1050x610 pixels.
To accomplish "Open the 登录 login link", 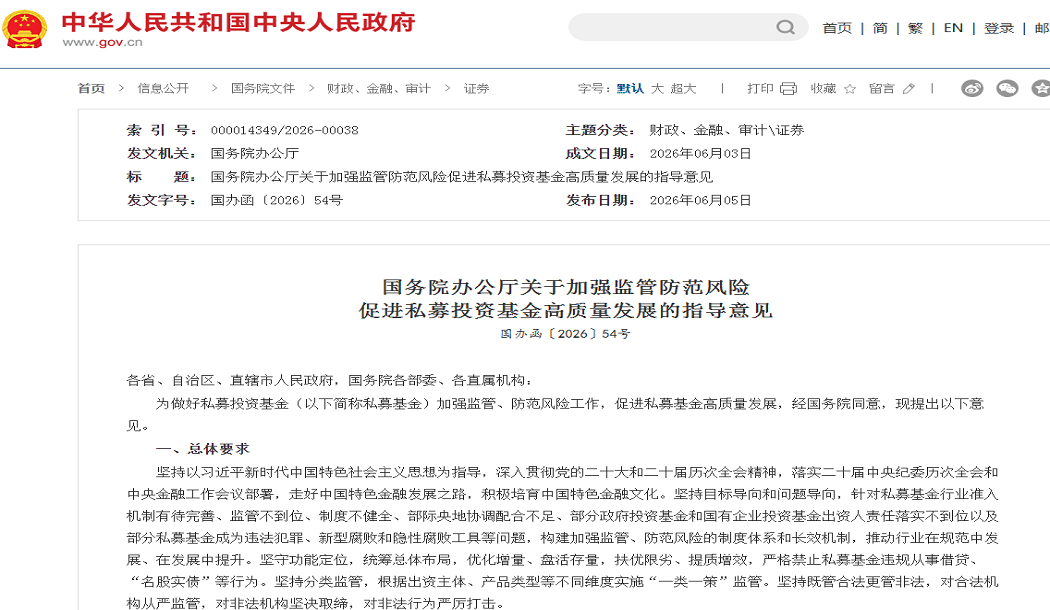I will pyautogui.click(x=998, y=28).
